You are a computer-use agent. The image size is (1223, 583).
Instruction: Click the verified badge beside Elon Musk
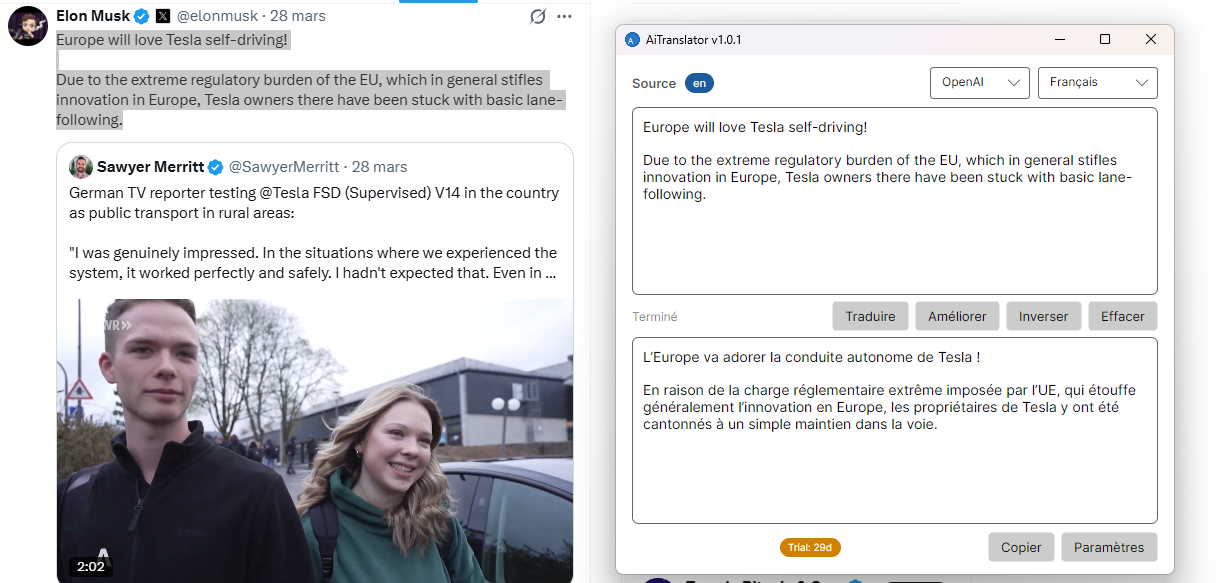click(x=142, y=16)
